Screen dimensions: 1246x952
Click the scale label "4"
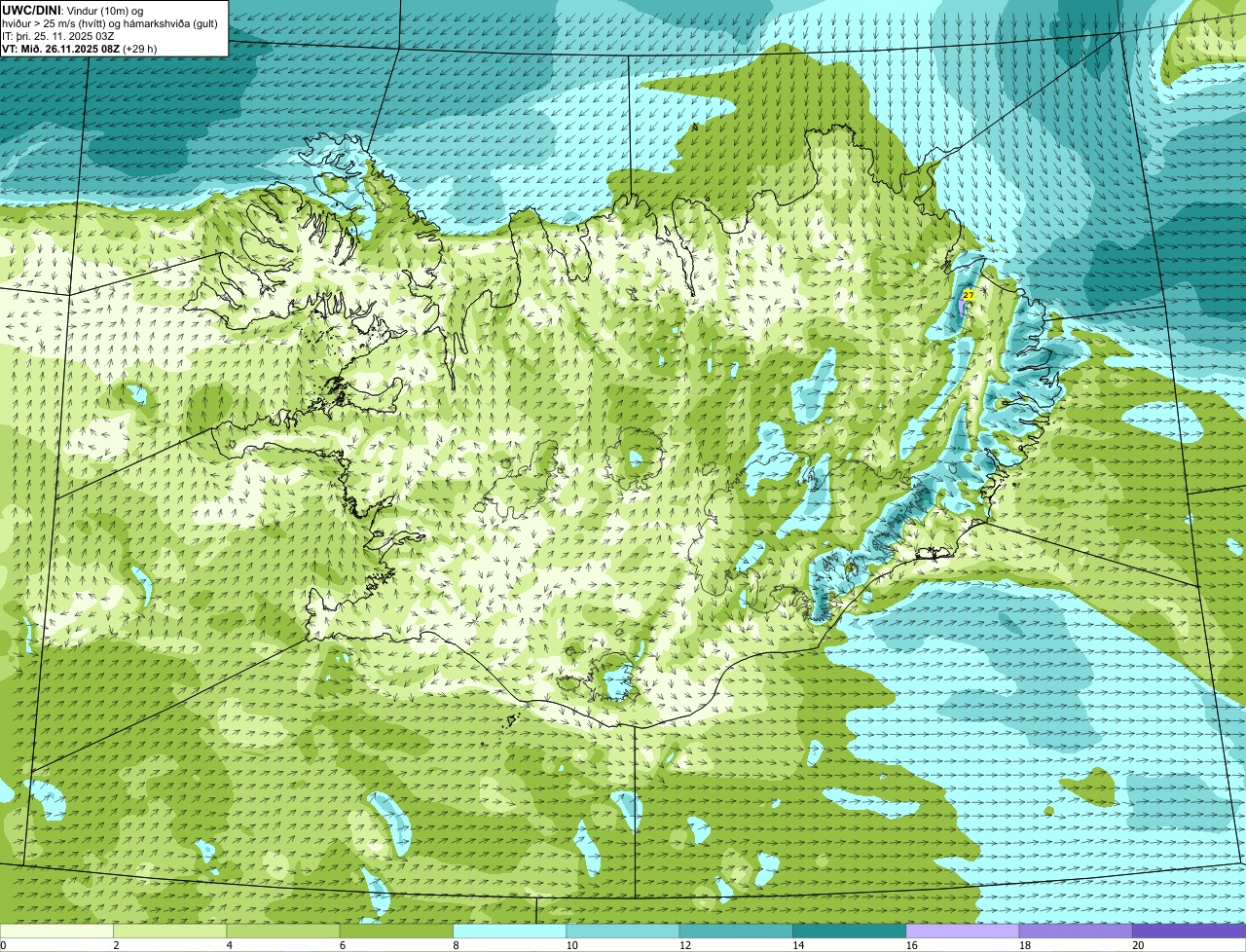229,945
